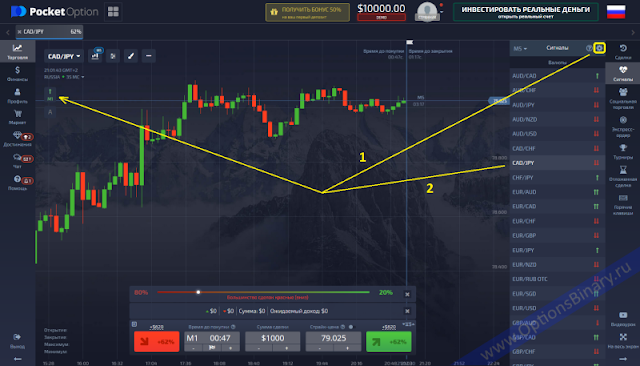
Task: Close the profit summary bar
Action: point(407,311)
